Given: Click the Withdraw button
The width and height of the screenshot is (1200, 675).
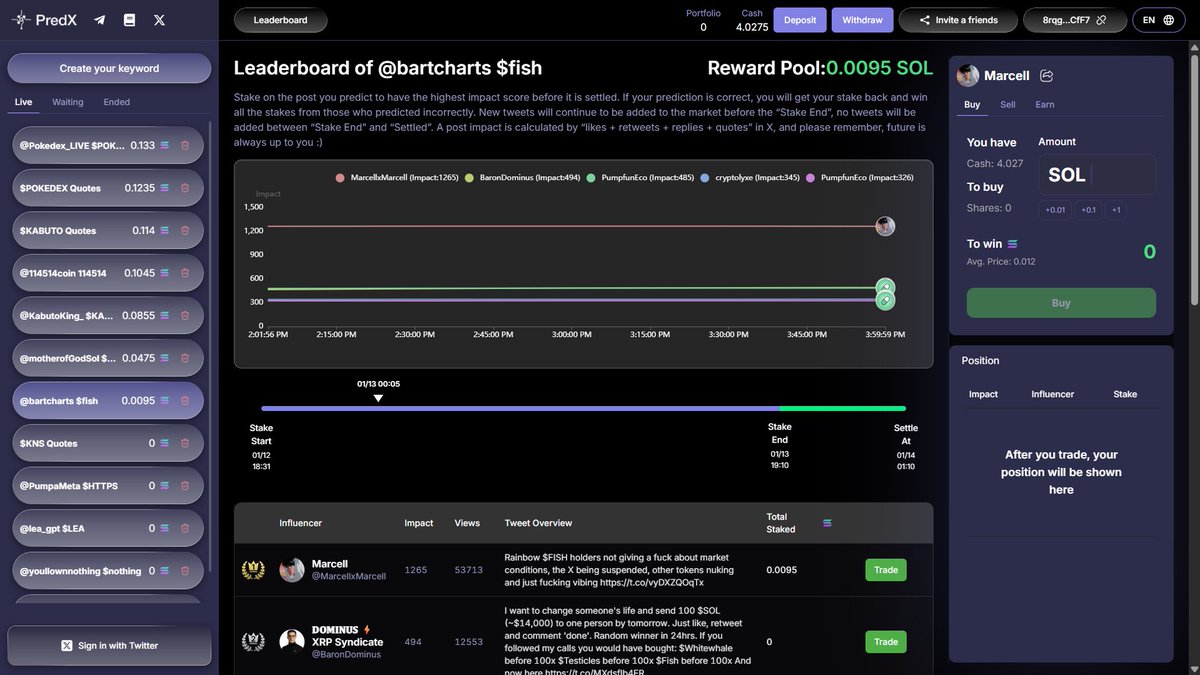Looking at the screenshot, I should pos(862,20).
